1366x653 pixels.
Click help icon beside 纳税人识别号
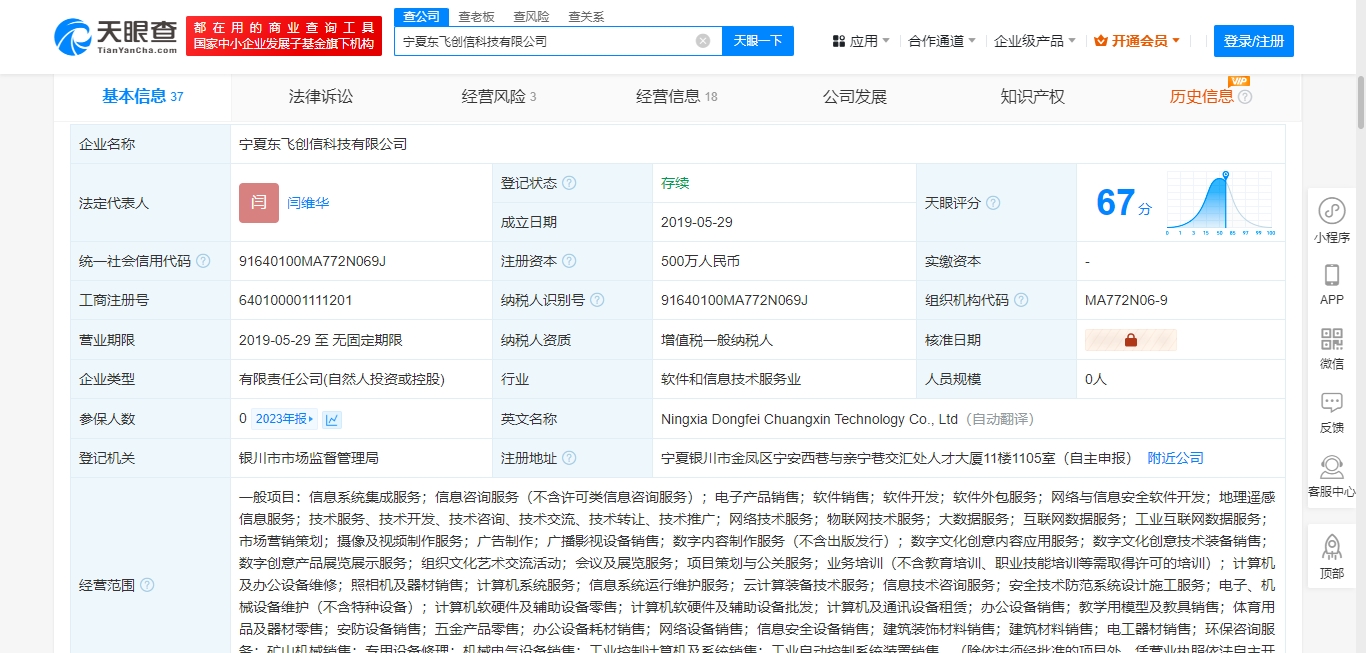597,300
